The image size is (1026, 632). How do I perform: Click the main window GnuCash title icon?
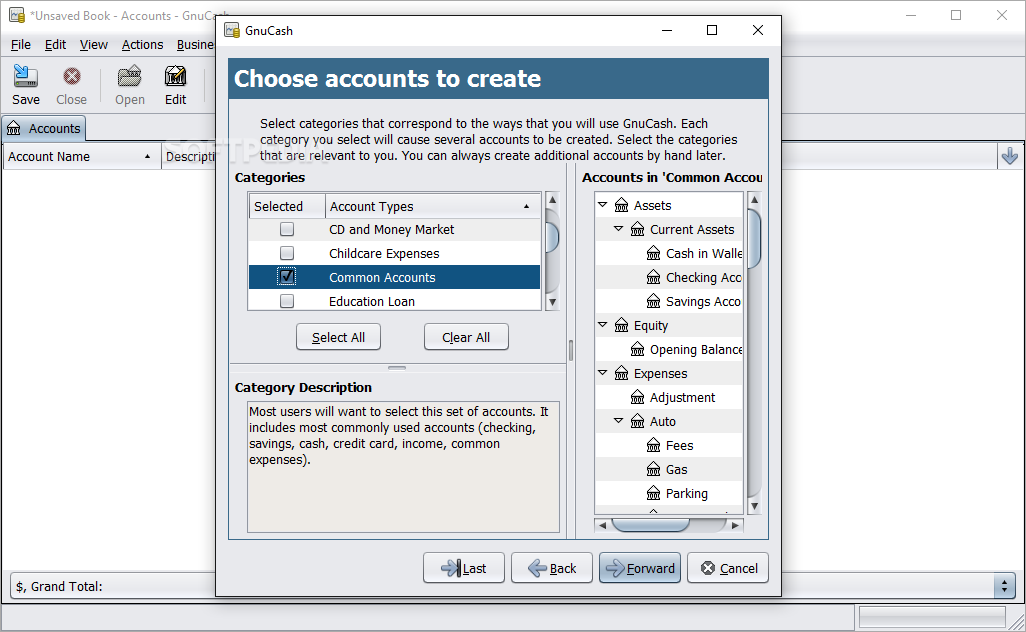[17, 15]
